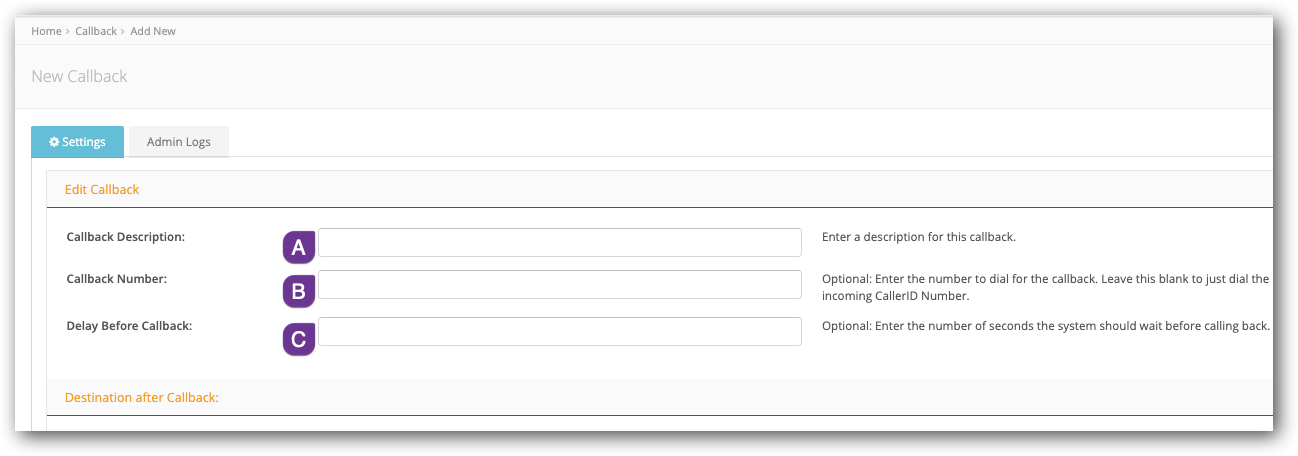
Task: Open the Settings tab
Action: tap(77, 142)
